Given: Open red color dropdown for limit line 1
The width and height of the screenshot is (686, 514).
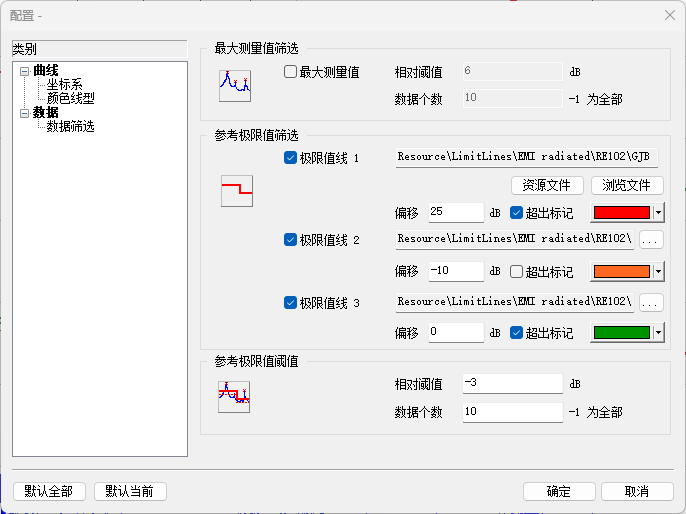Looking at the screenshot, I should click(x=658, y=212).
